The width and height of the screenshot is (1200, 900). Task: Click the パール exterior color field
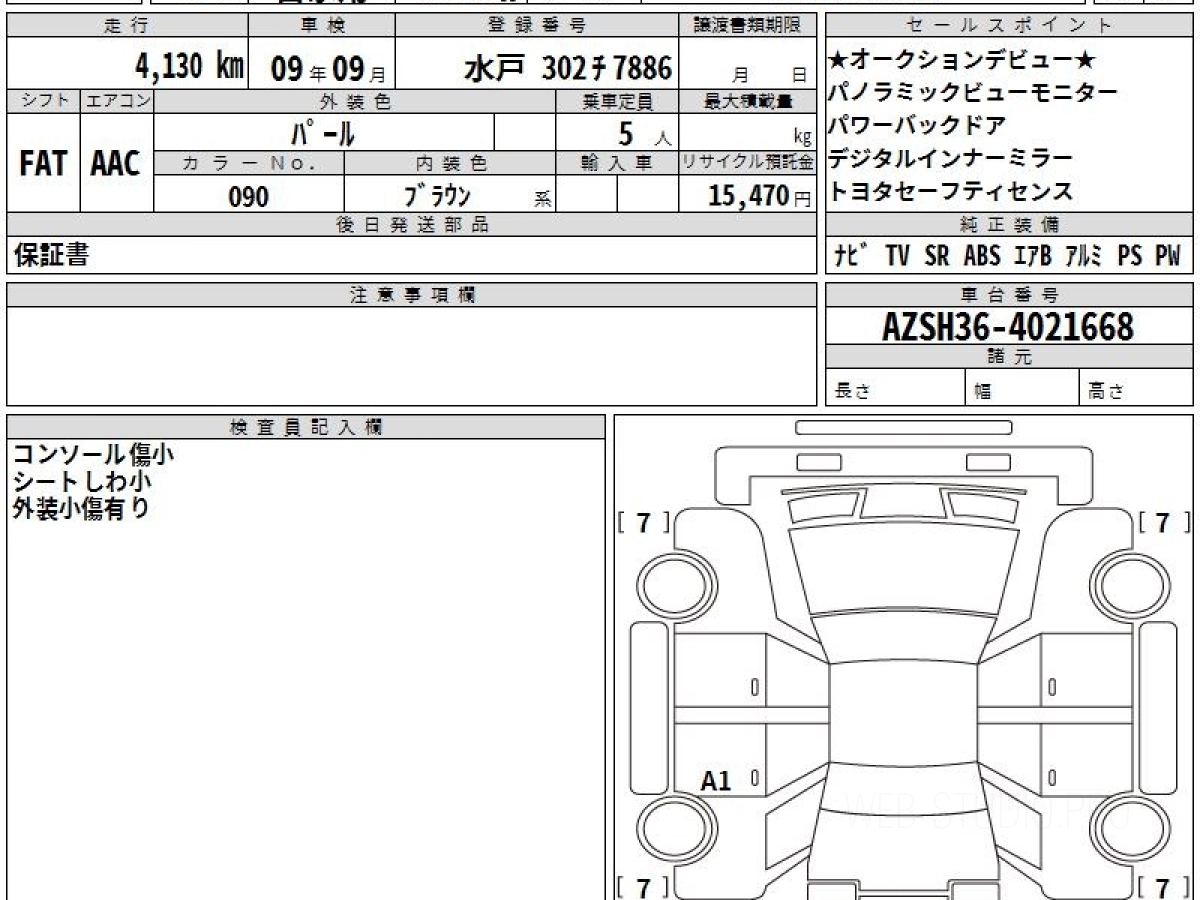tap(323, 132)
